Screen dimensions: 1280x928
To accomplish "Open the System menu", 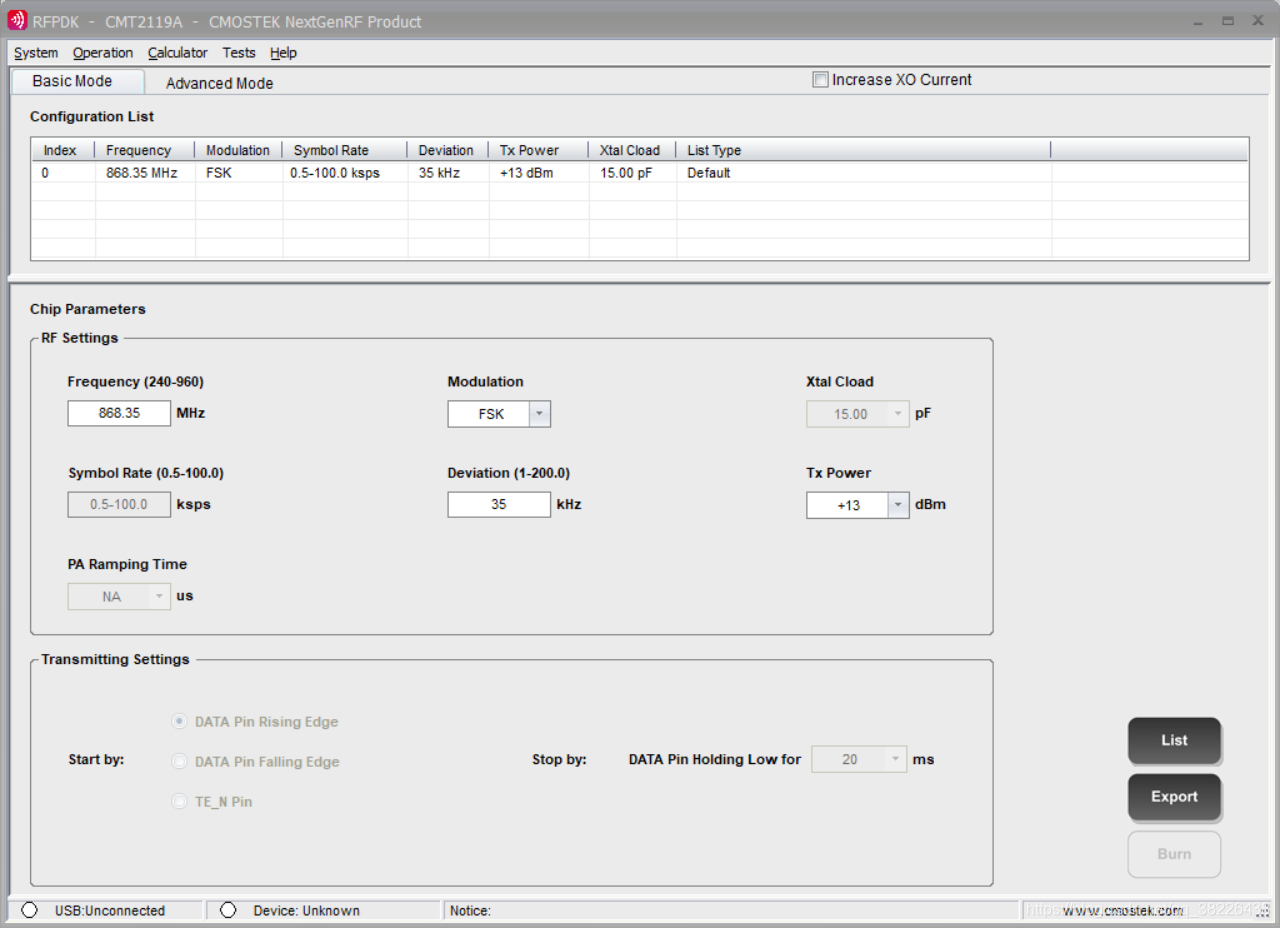I will click(x=36, y=53).
